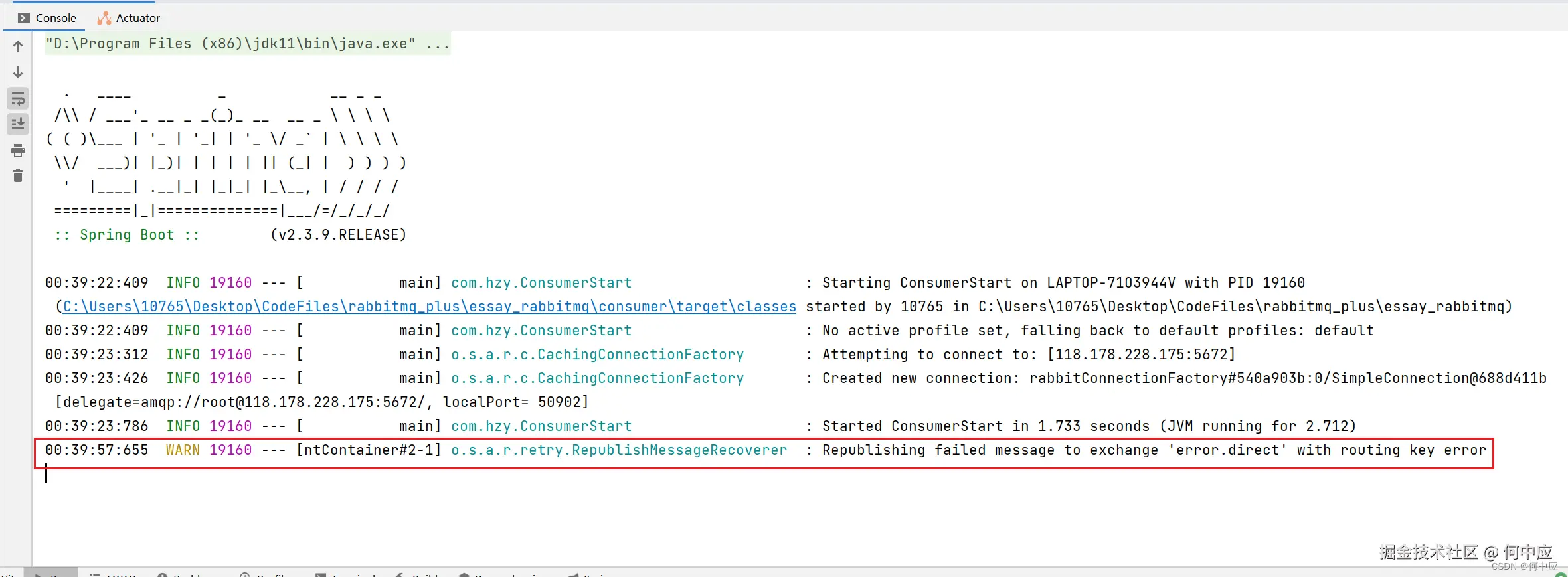Click the 'Started ConsumerStart in 1.733 seconds' message

pos(1089,426)
